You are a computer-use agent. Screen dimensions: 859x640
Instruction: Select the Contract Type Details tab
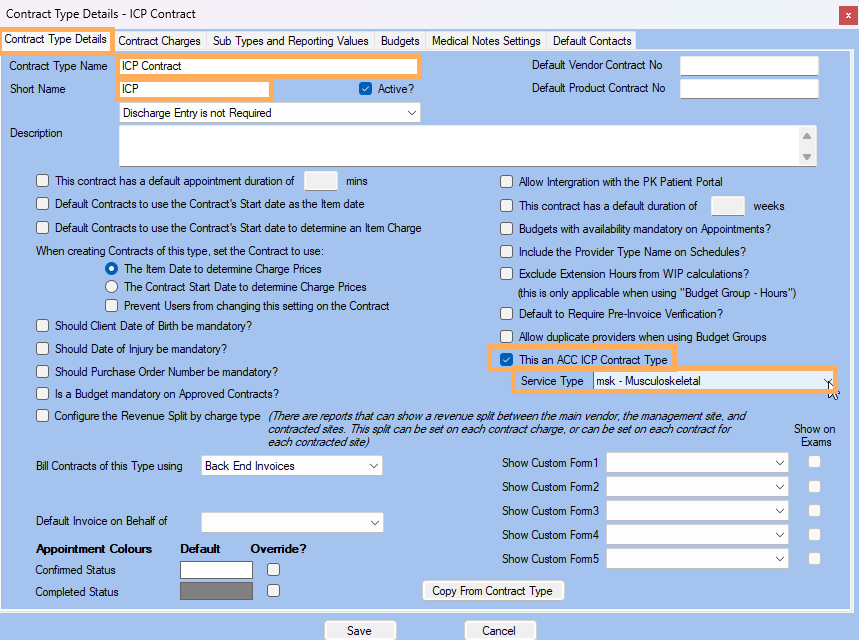[x=56, y=39]
